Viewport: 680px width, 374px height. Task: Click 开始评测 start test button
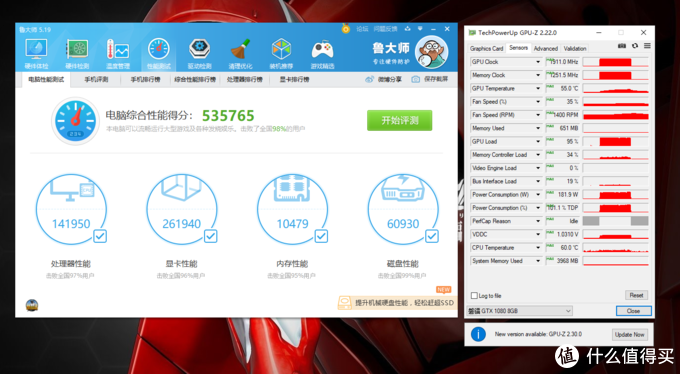tap(399, 120)
